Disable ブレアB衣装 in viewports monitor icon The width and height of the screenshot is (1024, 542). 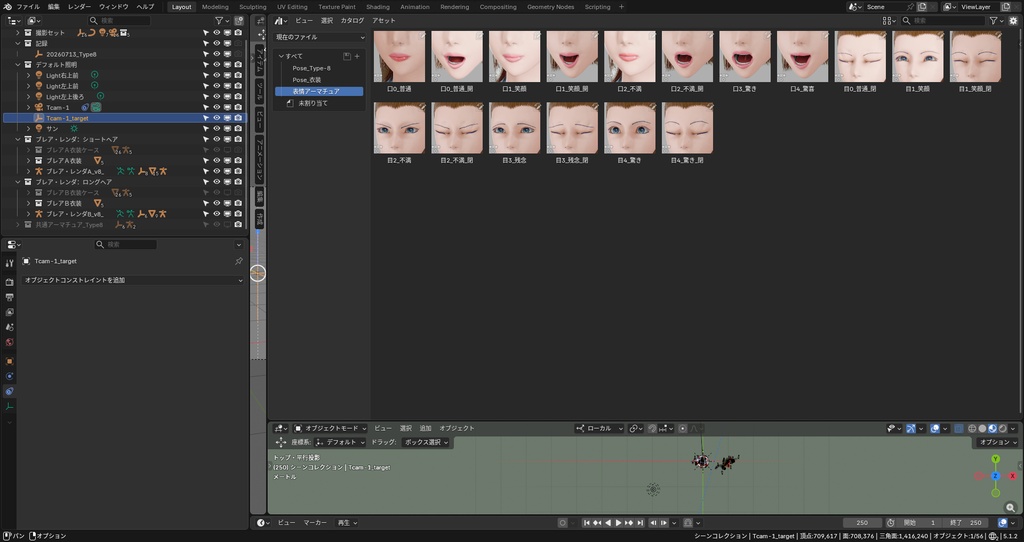[x=227, y=203]
